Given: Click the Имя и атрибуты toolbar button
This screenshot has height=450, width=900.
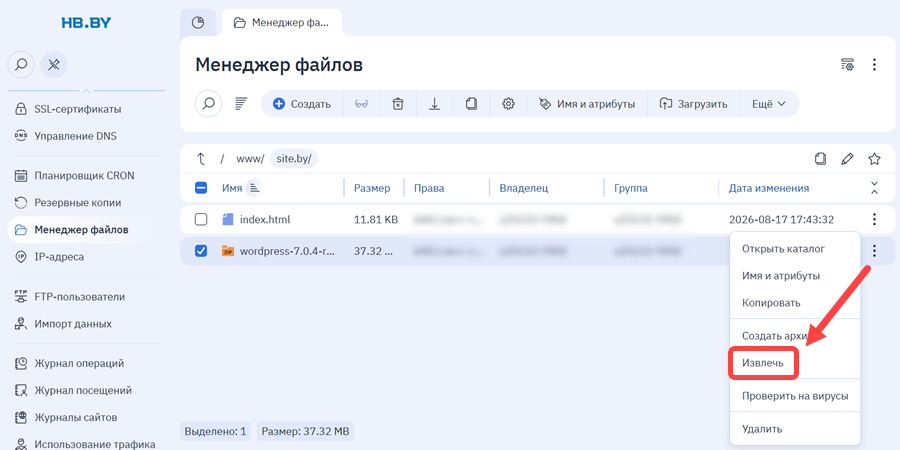Looking at the screenshot, I should [587, 104].
